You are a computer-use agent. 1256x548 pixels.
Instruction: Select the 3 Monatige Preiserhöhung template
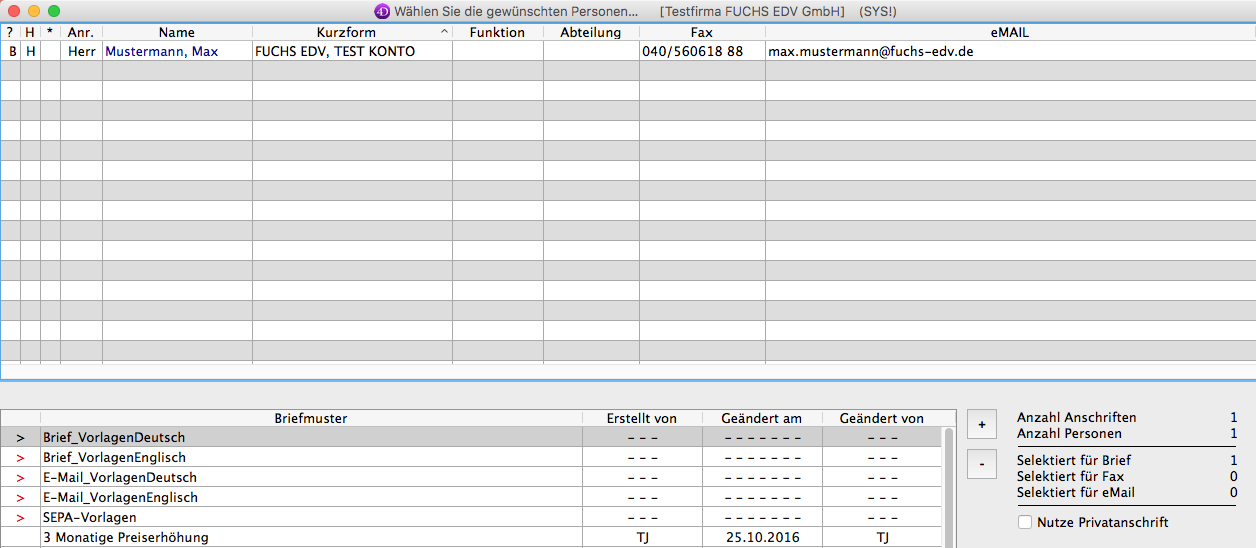tap(126, 538)
